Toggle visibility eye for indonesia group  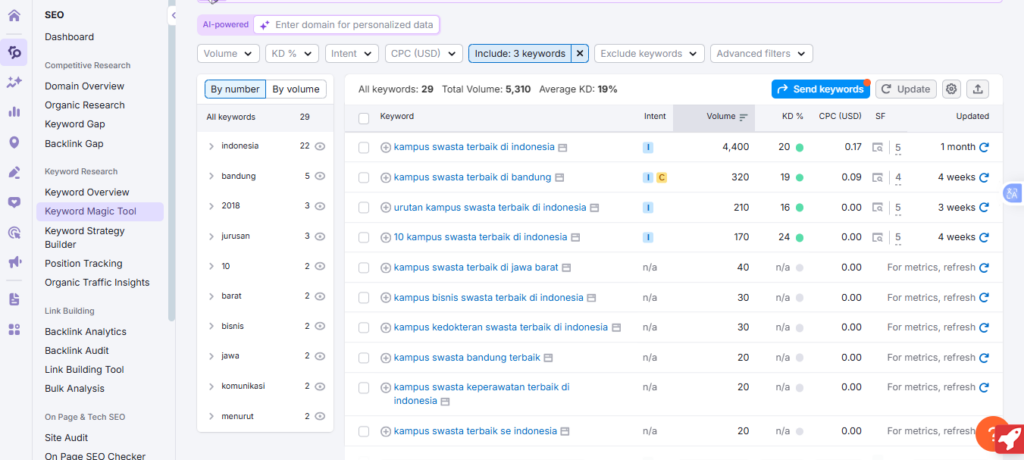pyautogui.click(x=320, y=146)
